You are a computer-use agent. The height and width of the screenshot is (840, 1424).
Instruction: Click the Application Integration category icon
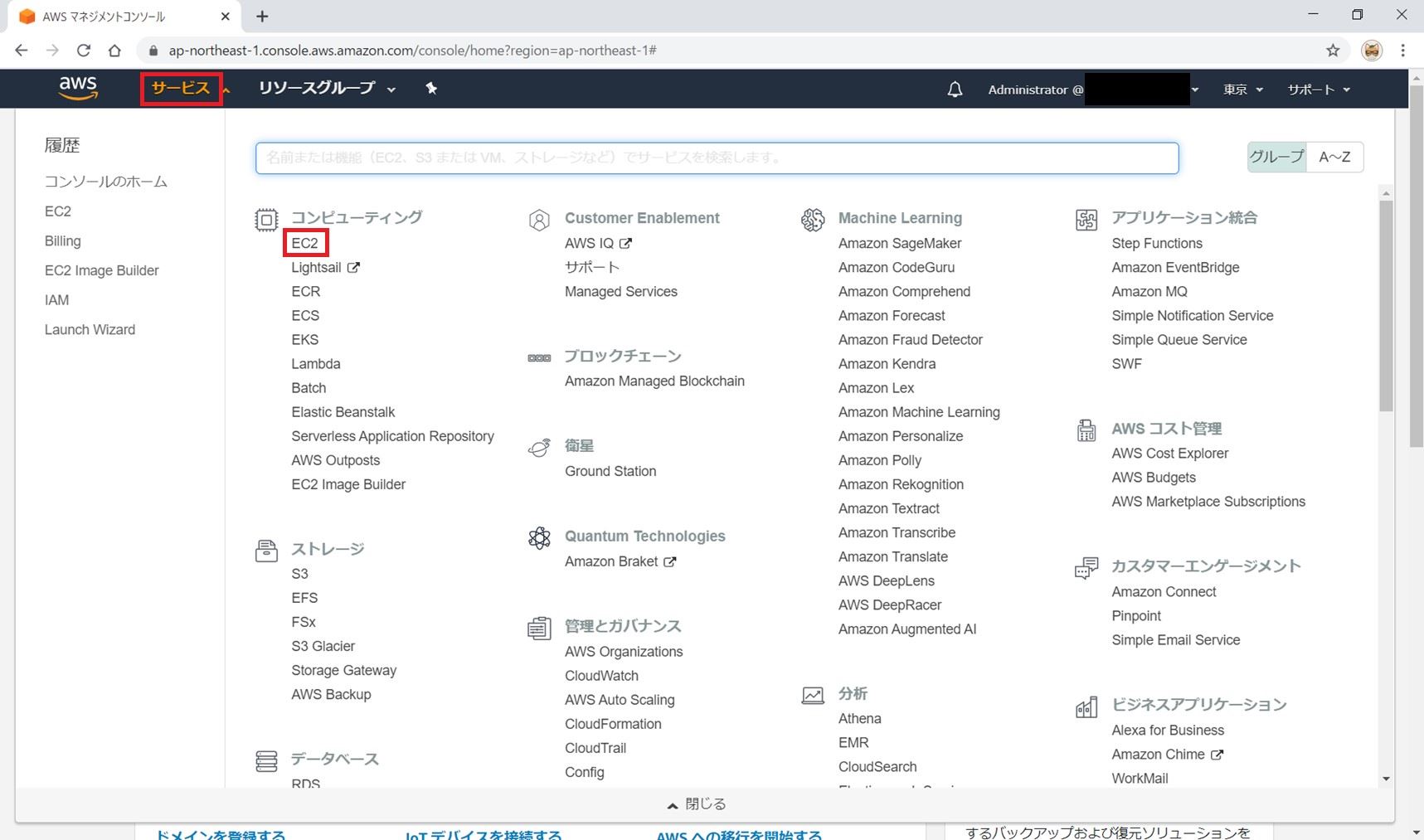1086,220
